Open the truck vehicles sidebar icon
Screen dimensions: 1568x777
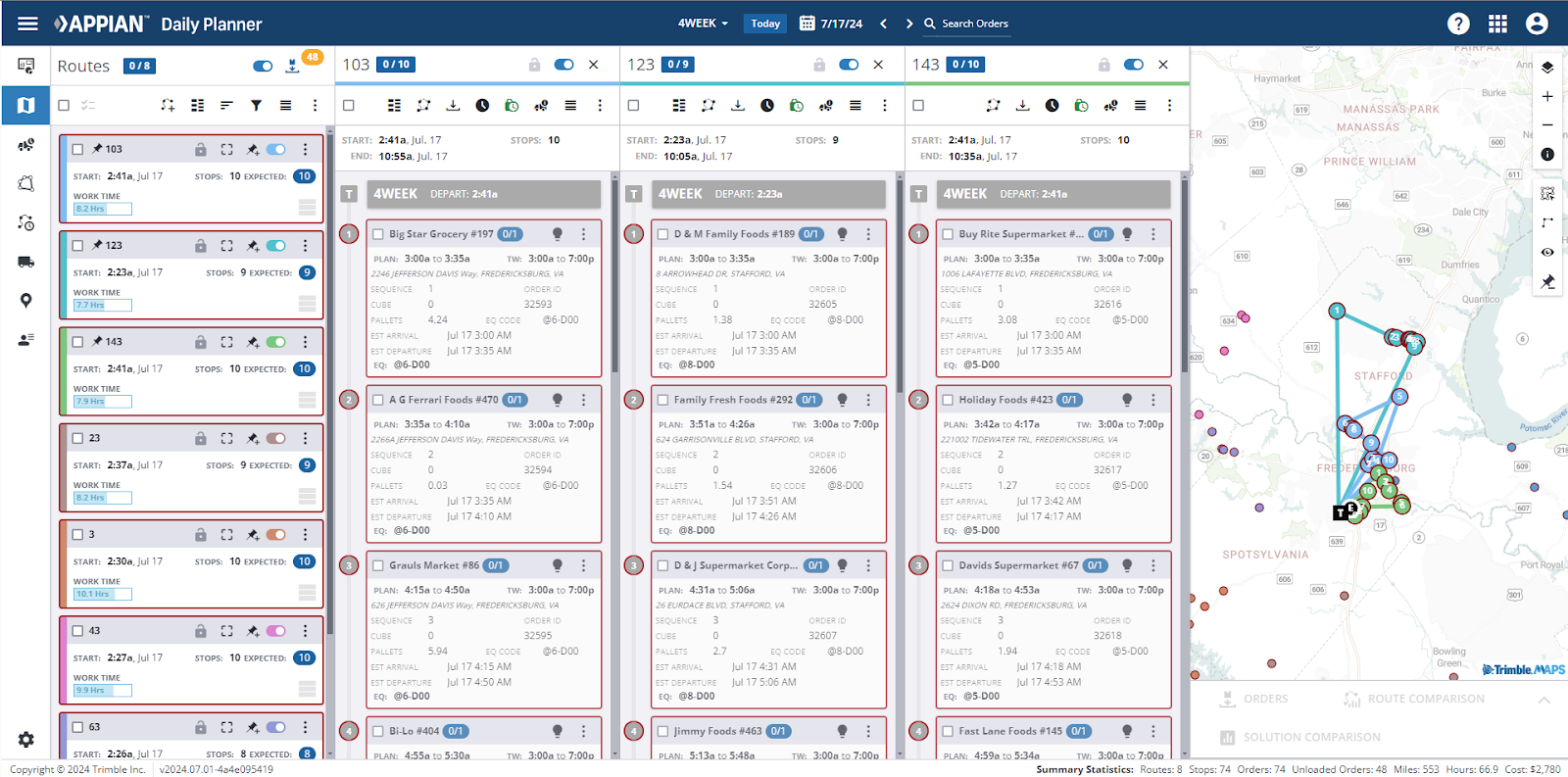26,262
